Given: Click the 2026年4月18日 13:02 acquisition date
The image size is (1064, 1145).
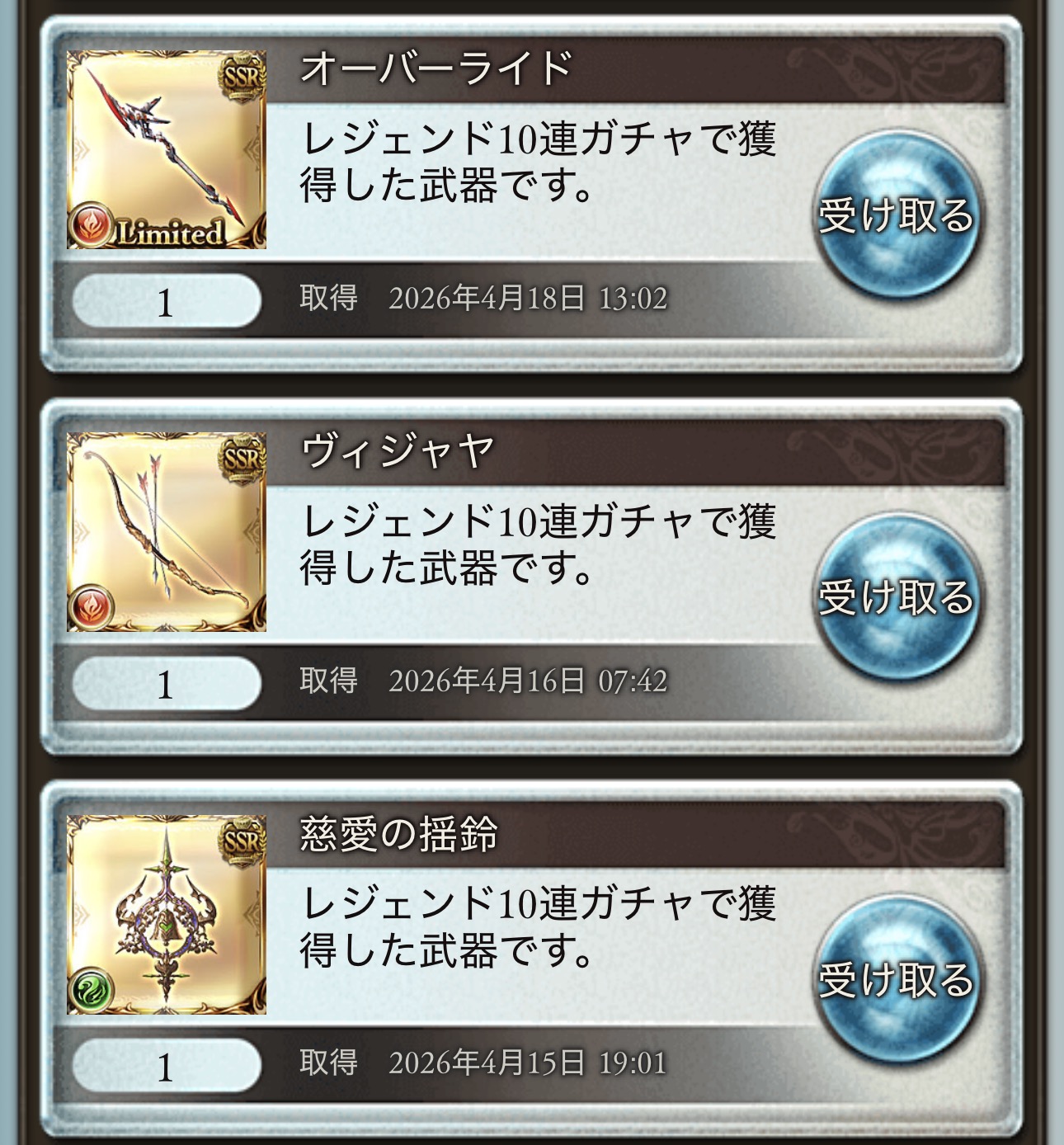Looking at the screenshot, I should click(528, 298).
